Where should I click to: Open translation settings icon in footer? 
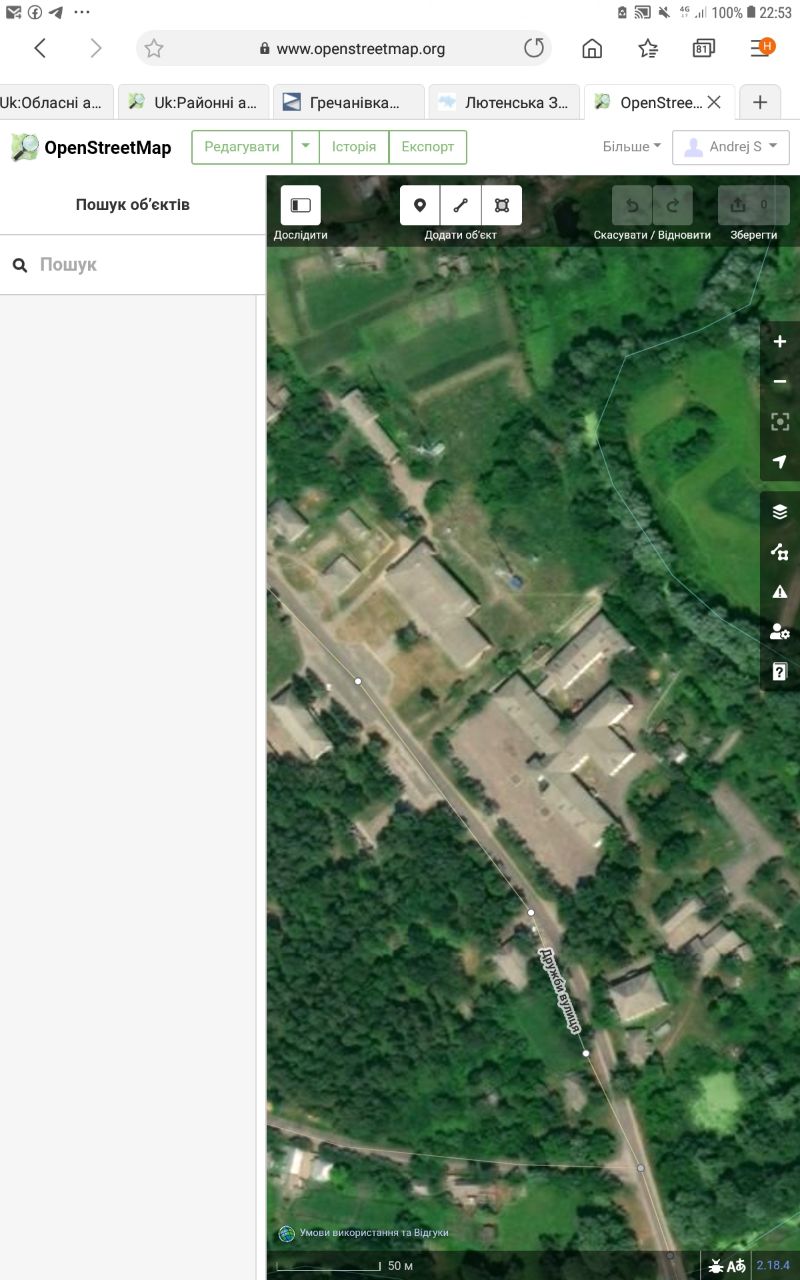click(x=737, y=1265)
